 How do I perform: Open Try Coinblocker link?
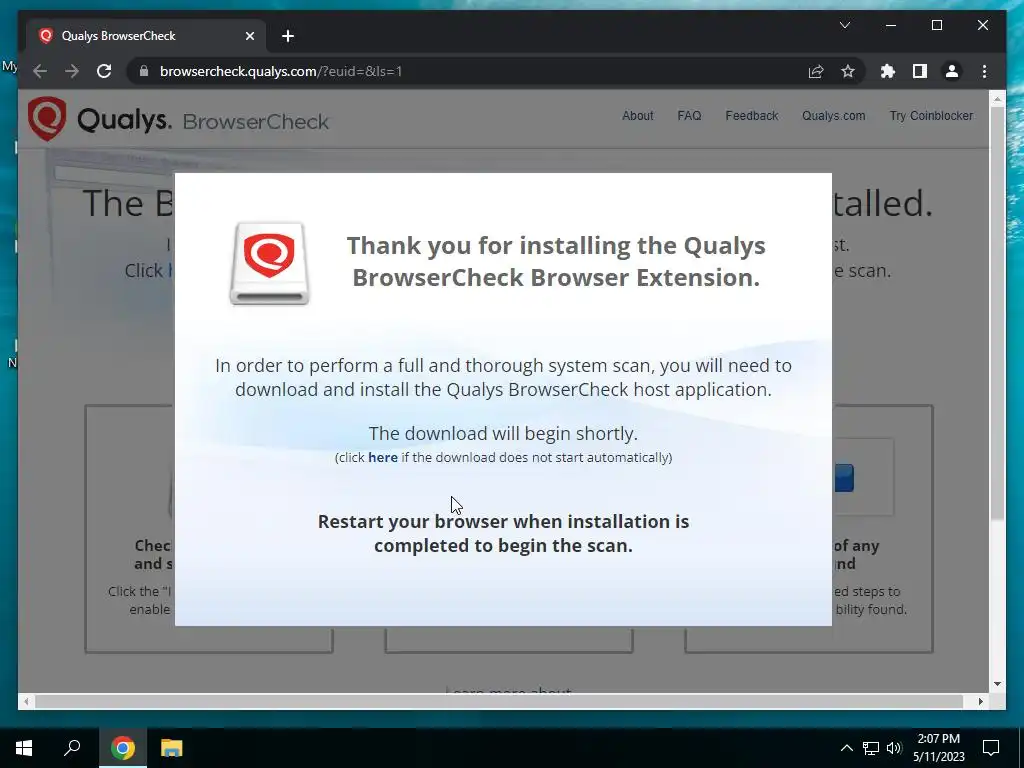[x=931, y=116]
